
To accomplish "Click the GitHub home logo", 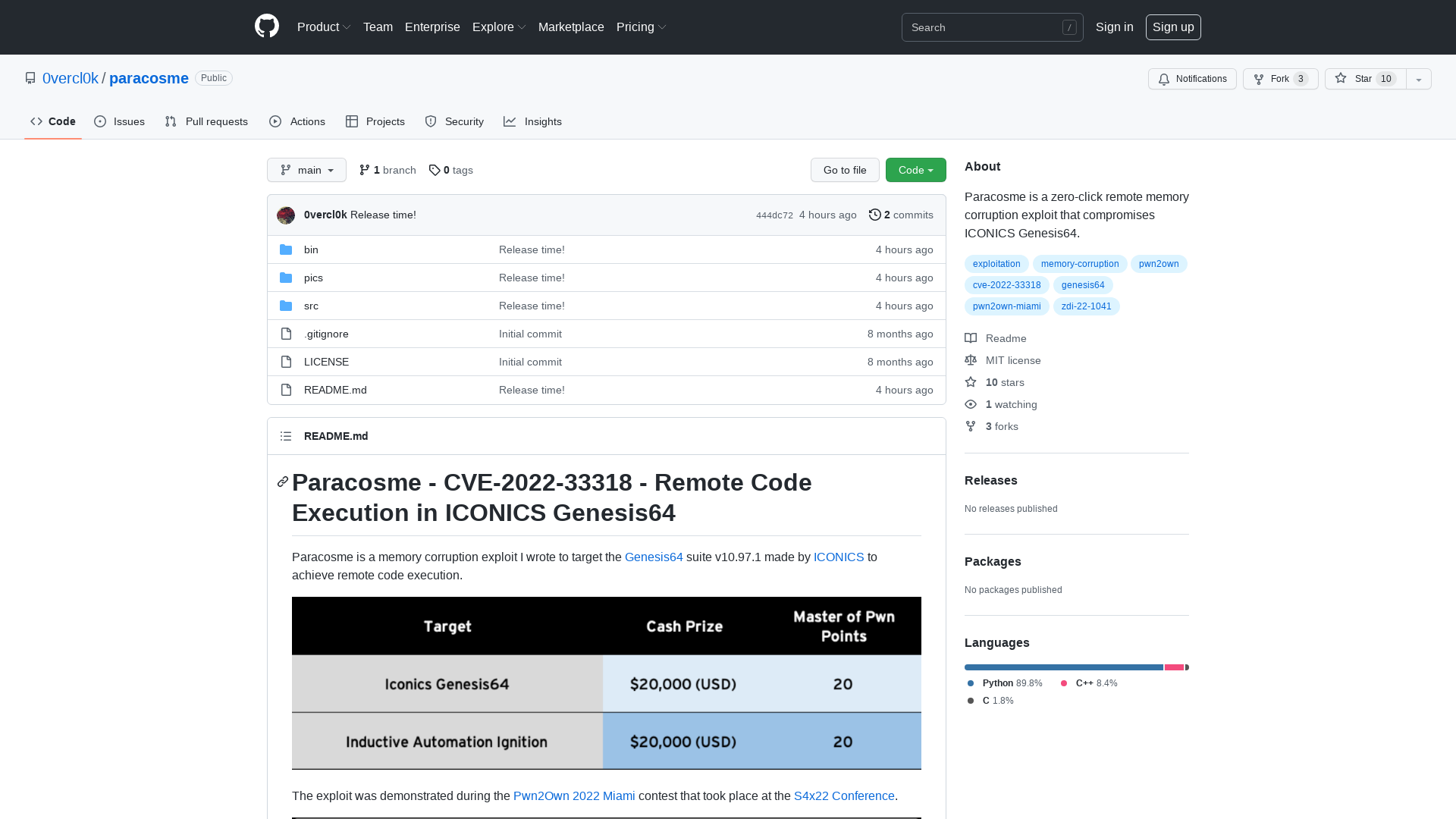I will [x=266, y=27].
